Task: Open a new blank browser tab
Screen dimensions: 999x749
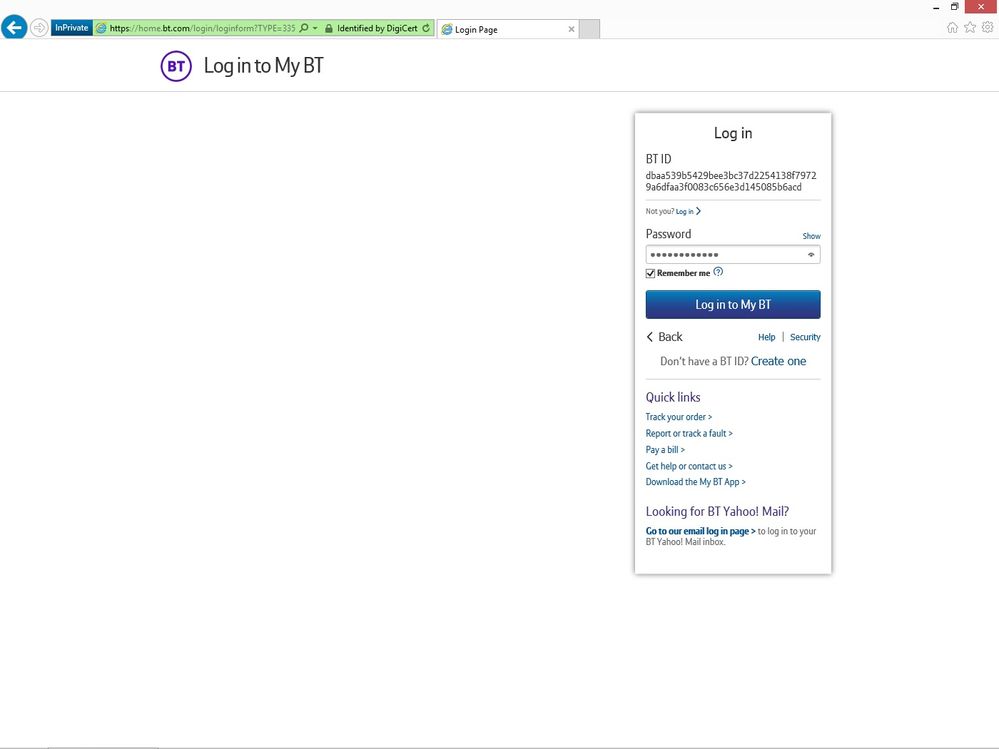Action: click(x=589, y=29)
